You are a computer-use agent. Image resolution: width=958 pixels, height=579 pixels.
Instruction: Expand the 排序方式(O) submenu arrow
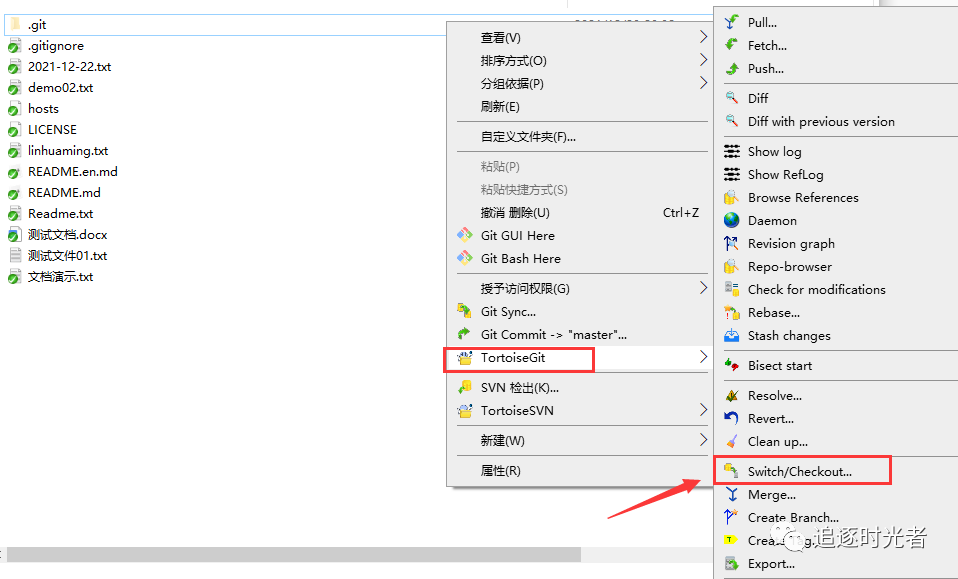(x=703, y=60)
